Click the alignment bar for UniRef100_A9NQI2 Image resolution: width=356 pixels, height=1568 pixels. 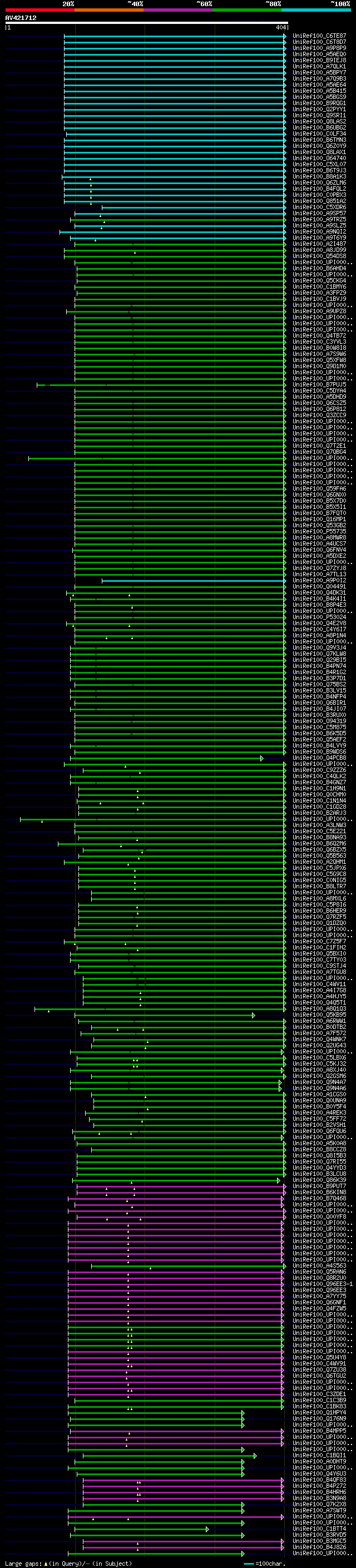coord(173,231)
